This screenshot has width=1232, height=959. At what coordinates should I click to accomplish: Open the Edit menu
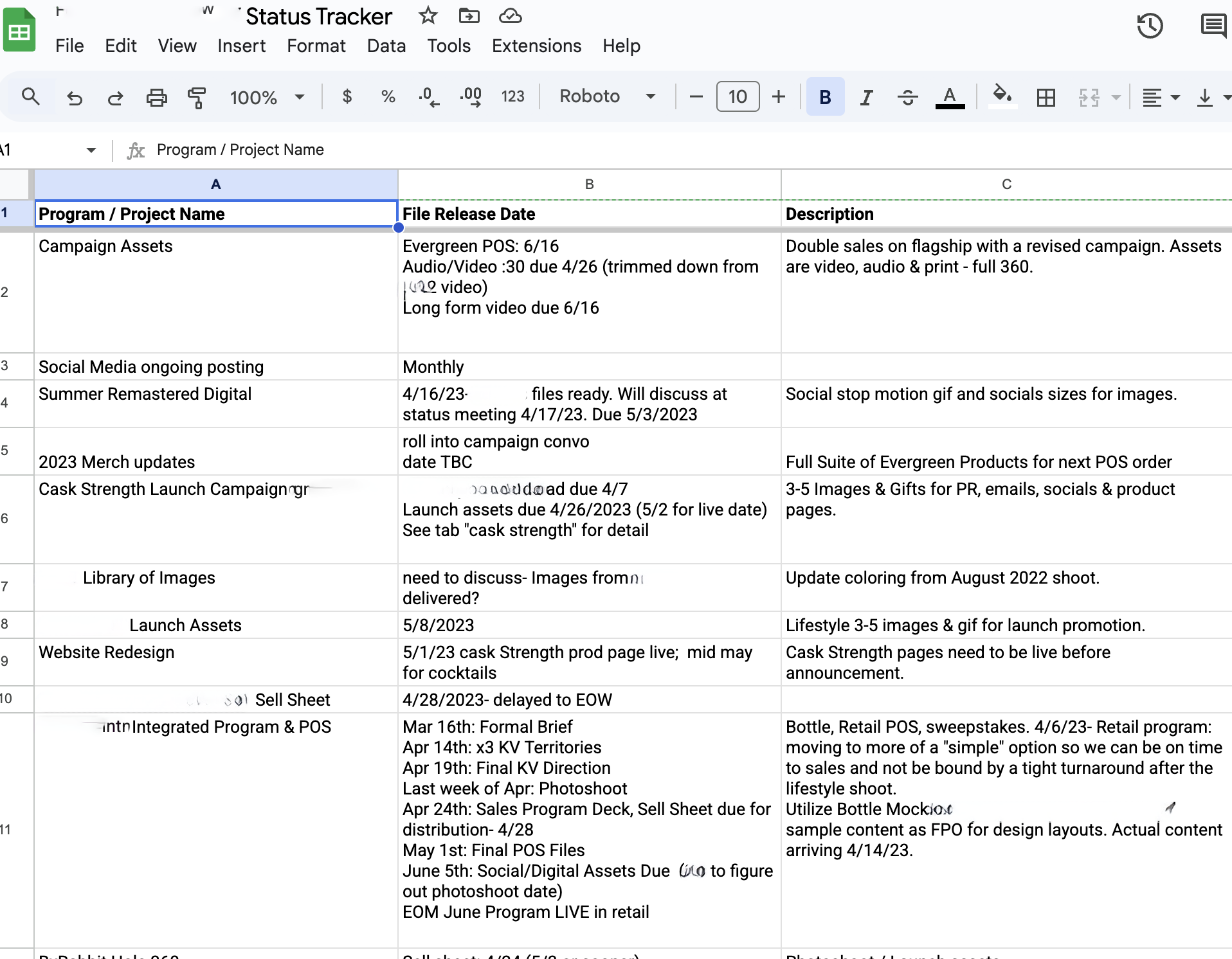(x=121, y=46)
